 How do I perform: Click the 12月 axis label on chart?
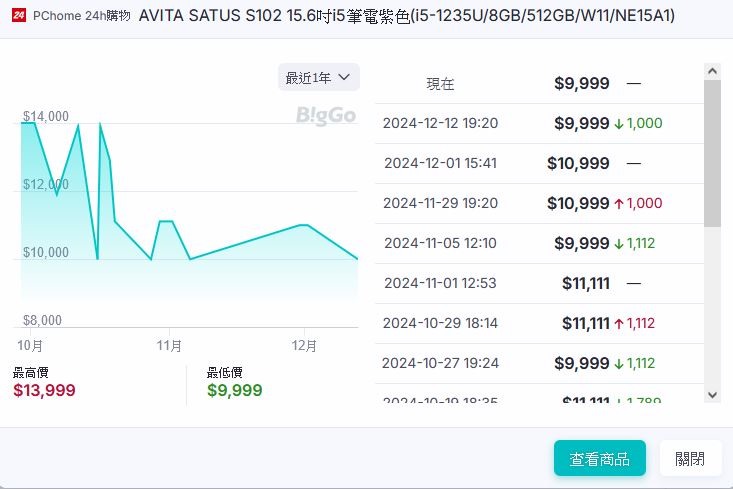click(x=304, y=346)
